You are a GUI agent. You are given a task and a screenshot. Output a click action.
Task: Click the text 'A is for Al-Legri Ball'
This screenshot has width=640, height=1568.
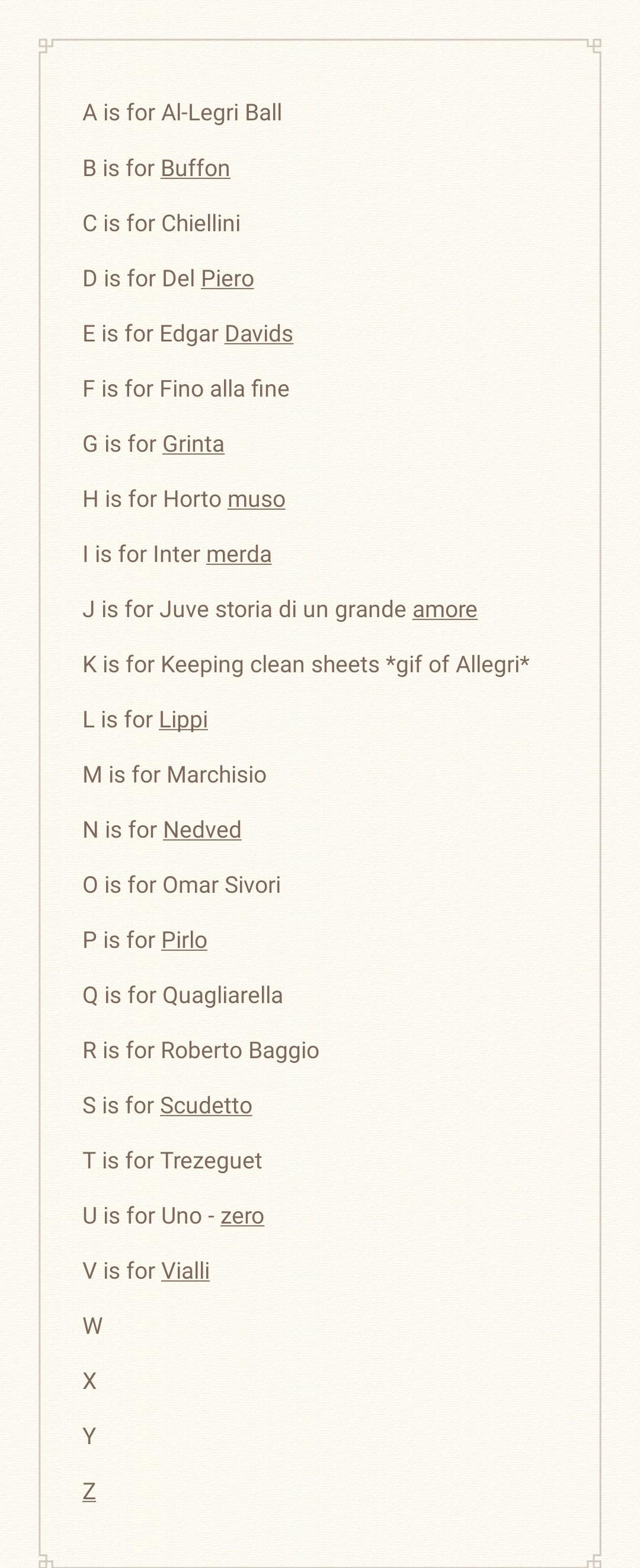(183, 113)
